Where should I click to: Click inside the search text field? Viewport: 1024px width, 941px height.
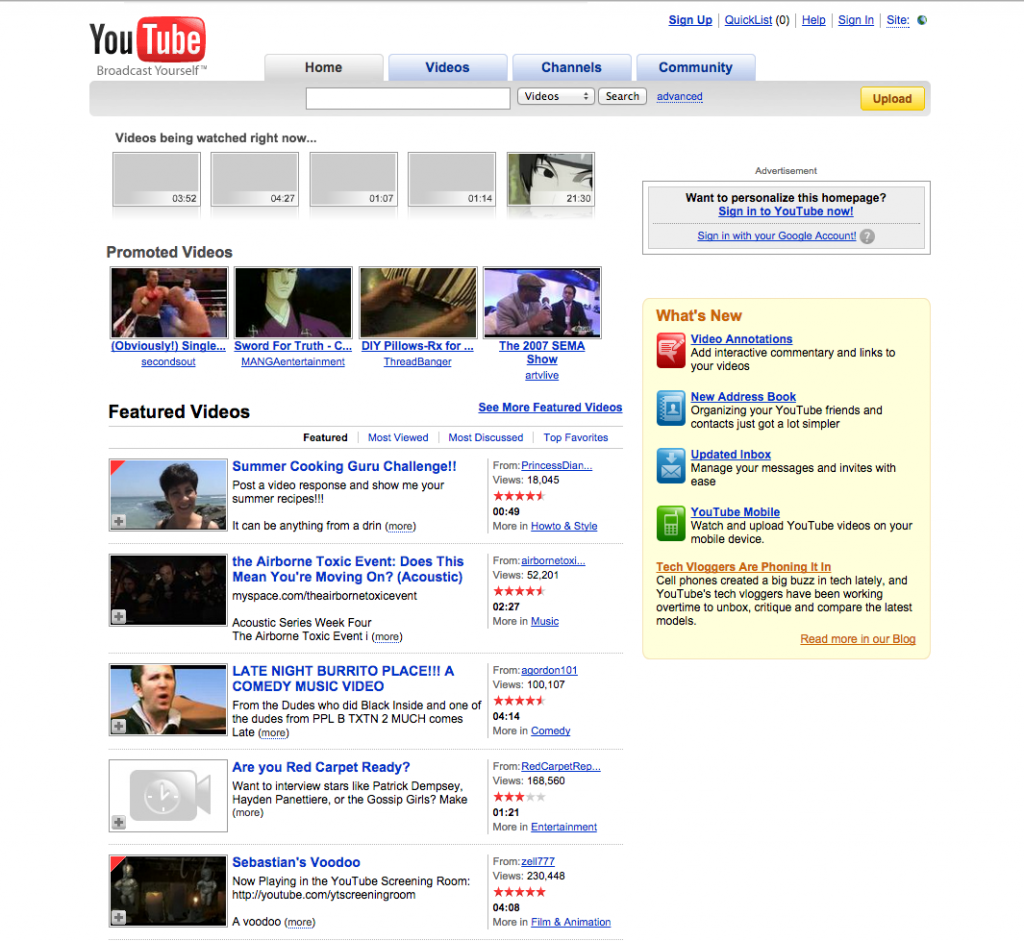click(408, 99)
